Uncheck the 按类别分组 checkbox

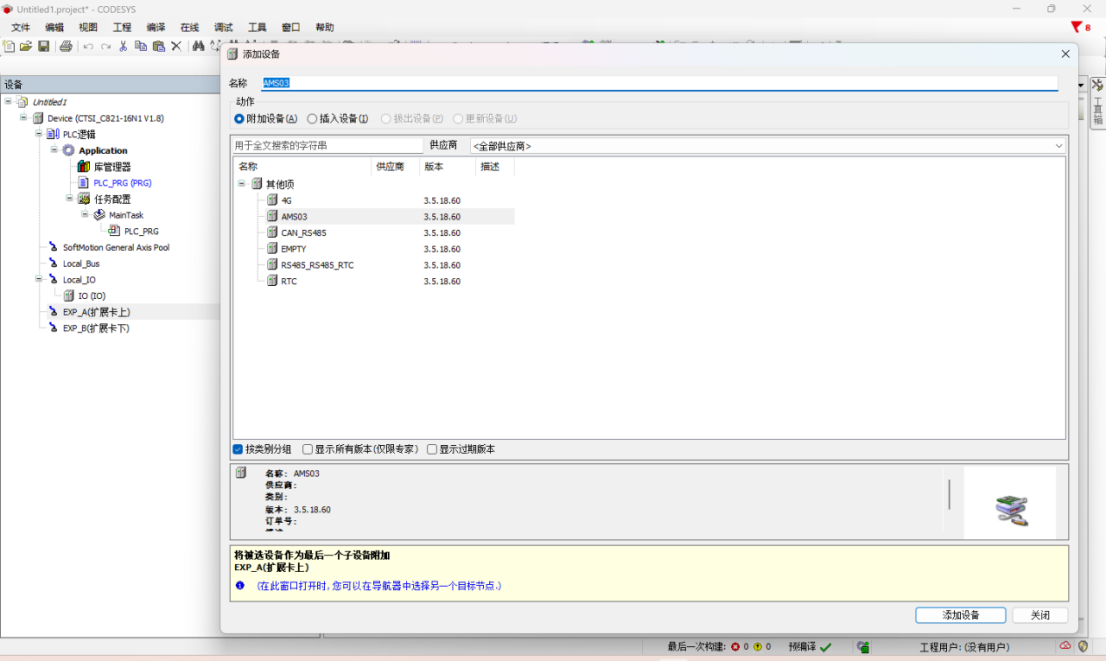pyautogui.click(x=238, y=449)
